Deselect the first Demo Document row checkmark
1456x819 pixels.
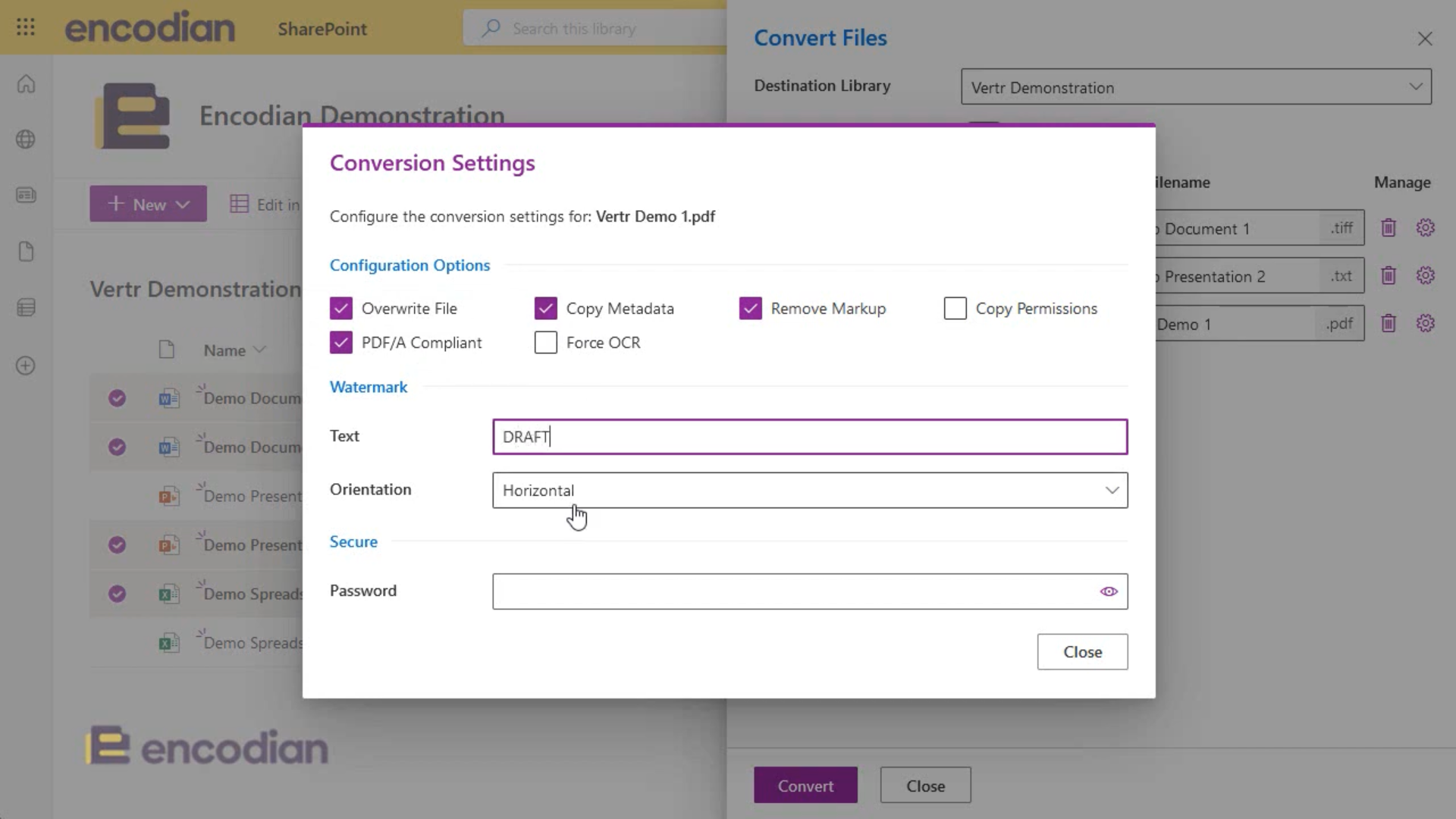[117, 398]
